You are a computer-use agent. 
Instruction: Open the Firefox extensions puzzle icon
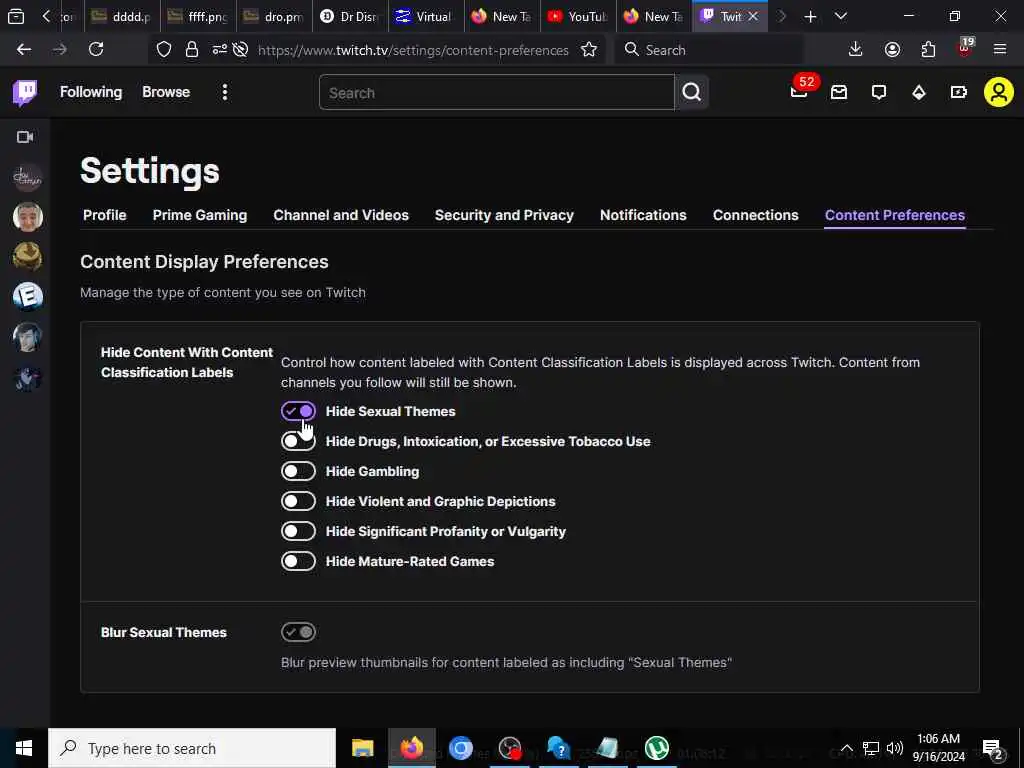(x=928, y=50)
